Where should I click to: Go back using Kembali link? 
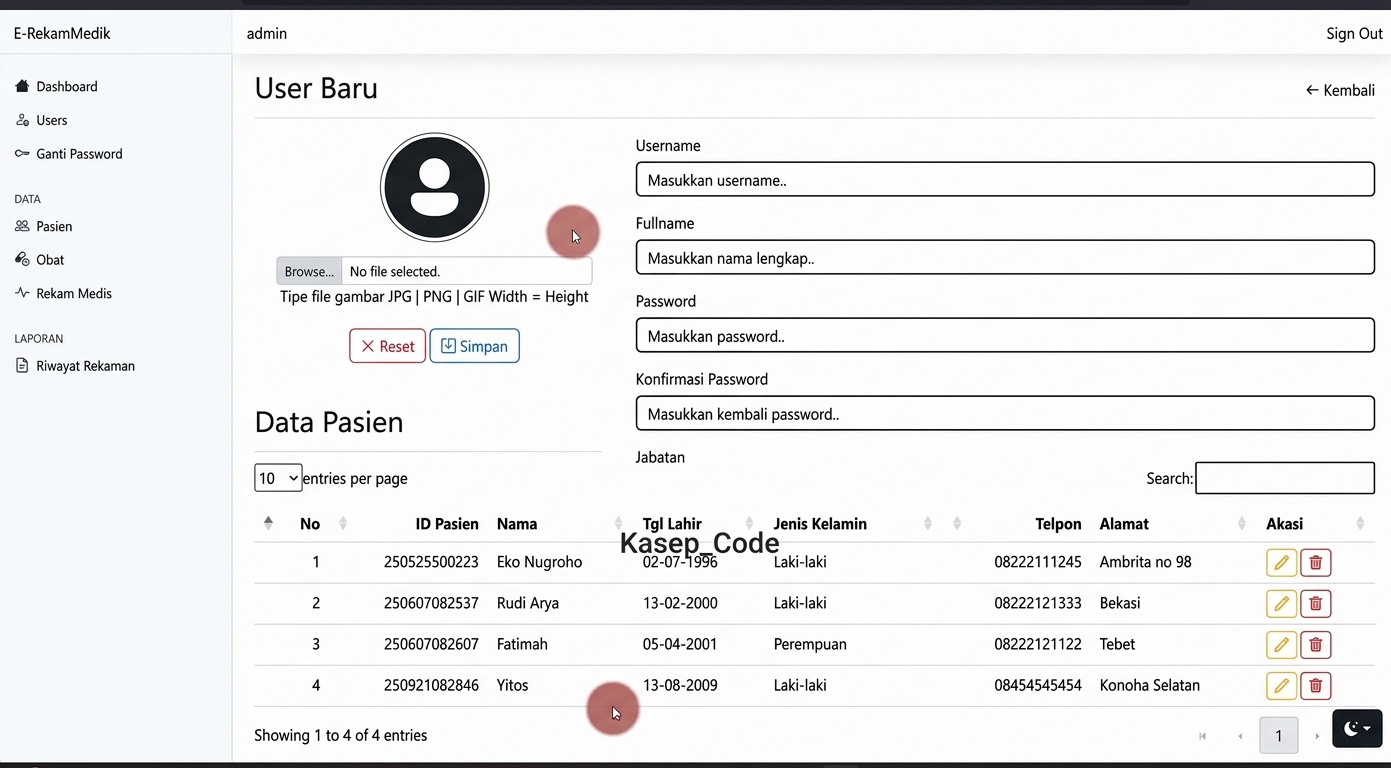point(1340,90)
